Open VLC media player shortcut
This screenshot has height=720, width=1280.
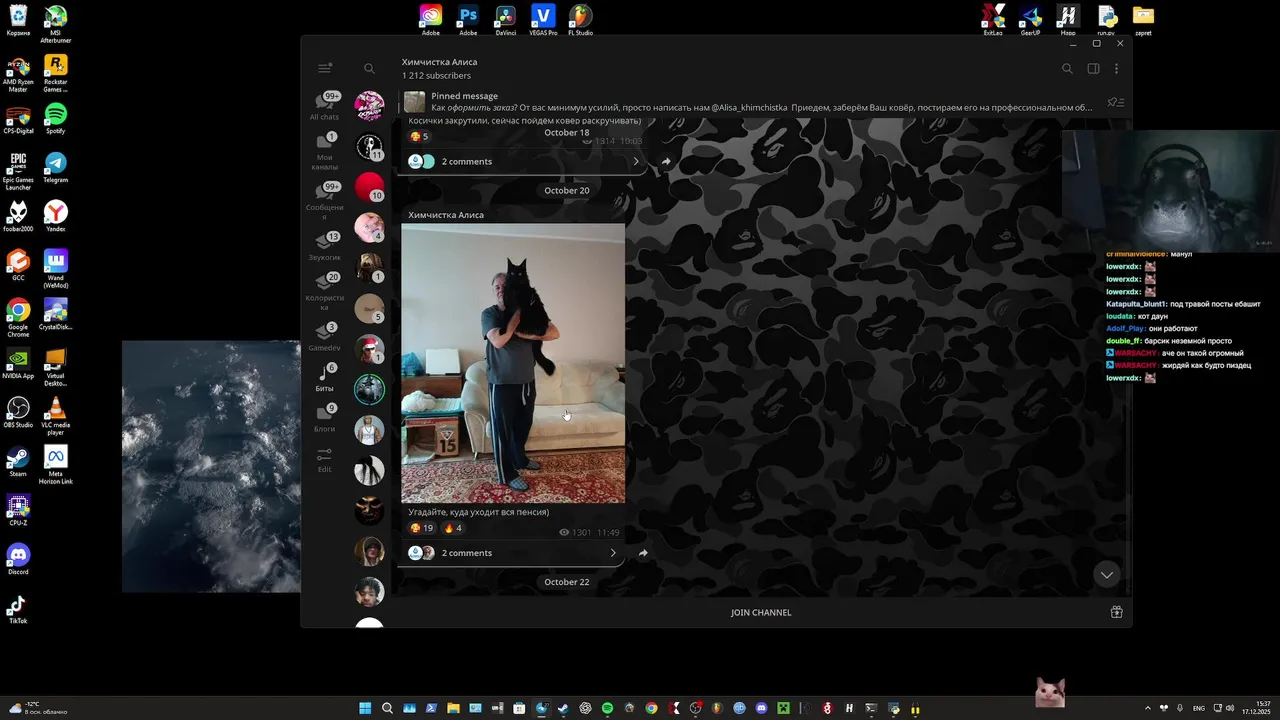[56, 415]
